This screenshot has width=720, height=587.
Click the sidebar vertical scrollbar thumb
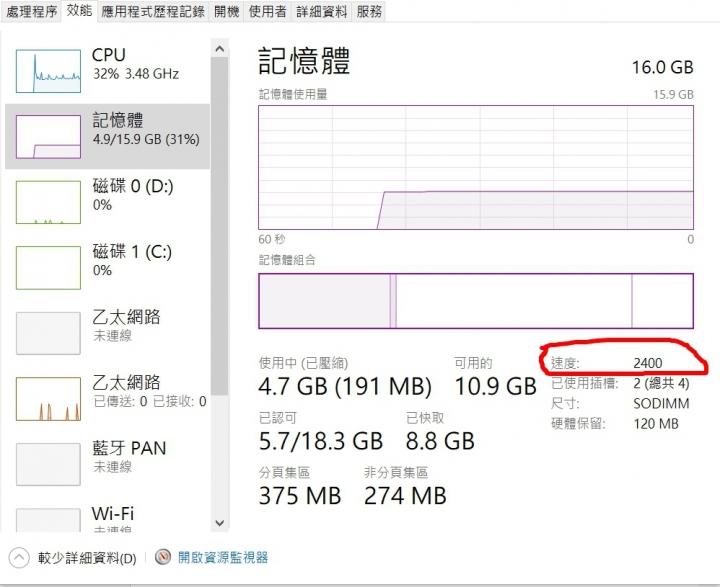(220, 226)
